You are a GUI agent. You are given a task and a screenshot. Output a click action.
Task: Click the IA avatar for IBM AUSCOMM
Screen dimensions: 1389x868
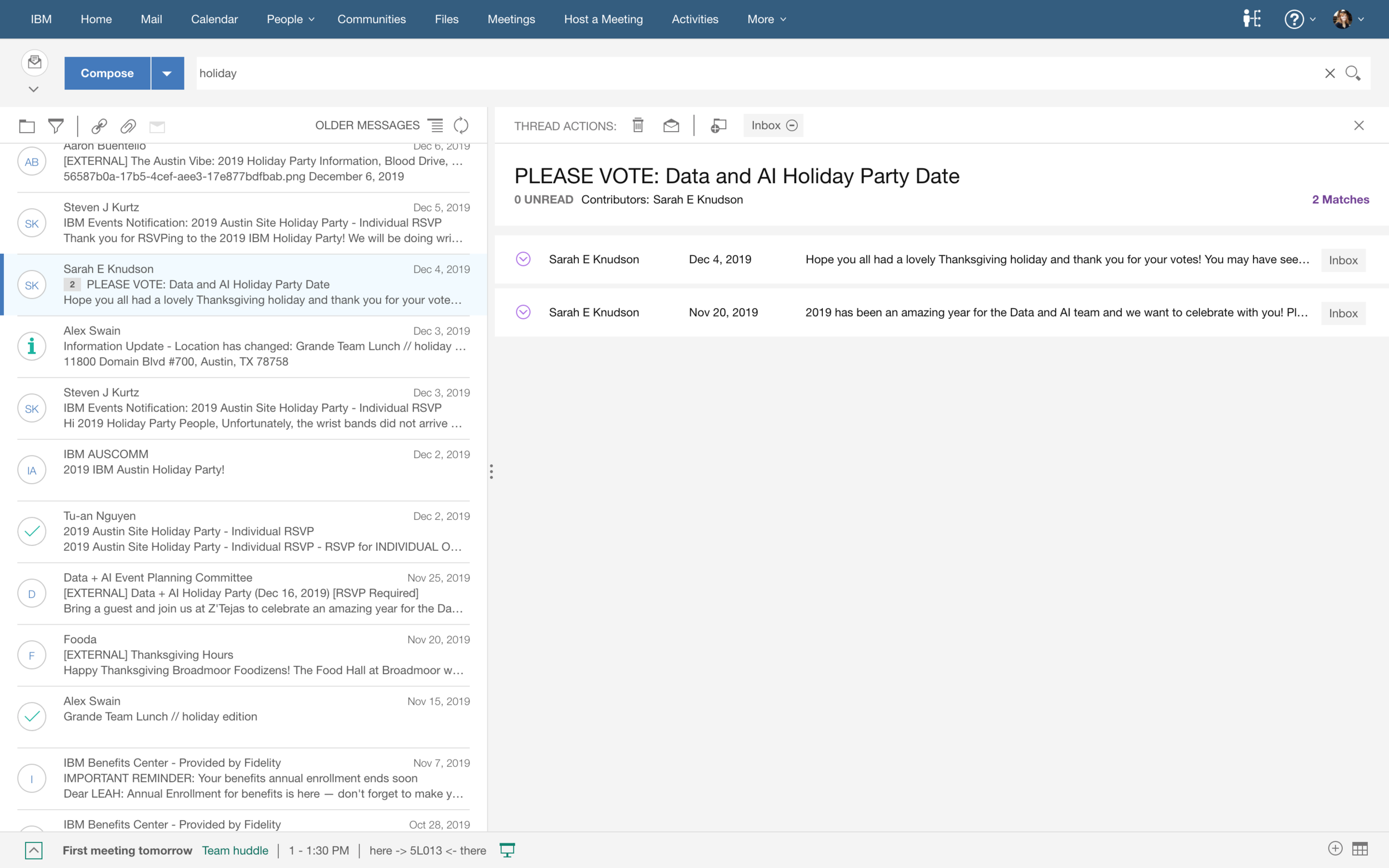click(x=32, y=470)
